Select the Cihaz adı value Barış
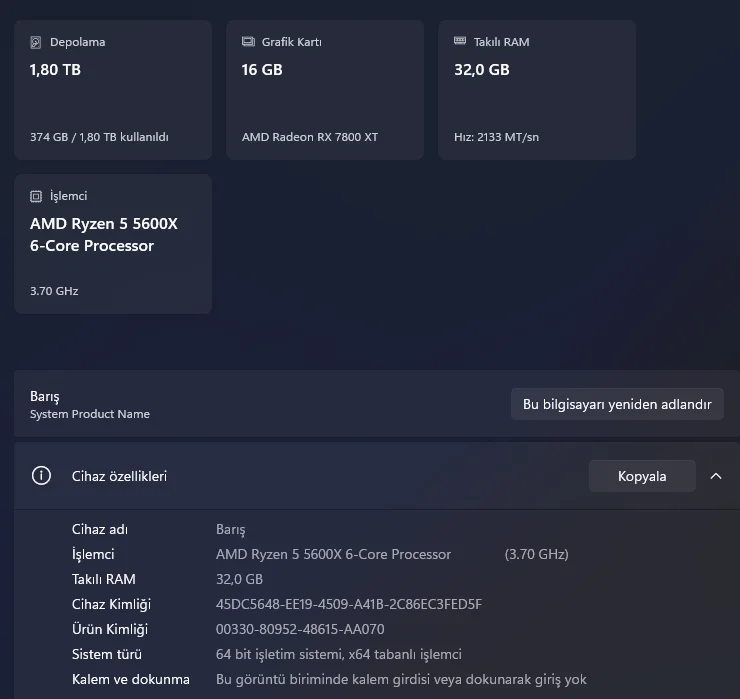 tap(230, 530)
